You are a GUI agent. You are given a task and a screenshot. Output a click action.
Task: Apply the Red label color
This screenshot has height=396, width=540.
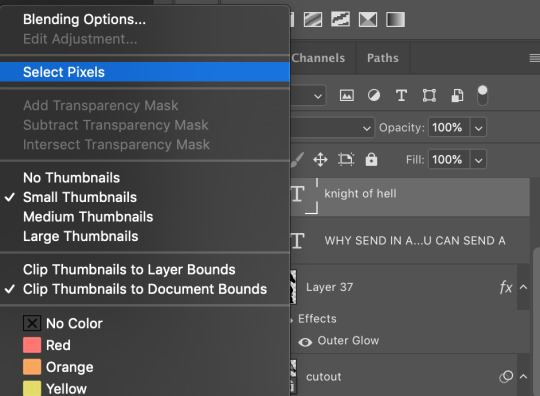pos(47,345)
